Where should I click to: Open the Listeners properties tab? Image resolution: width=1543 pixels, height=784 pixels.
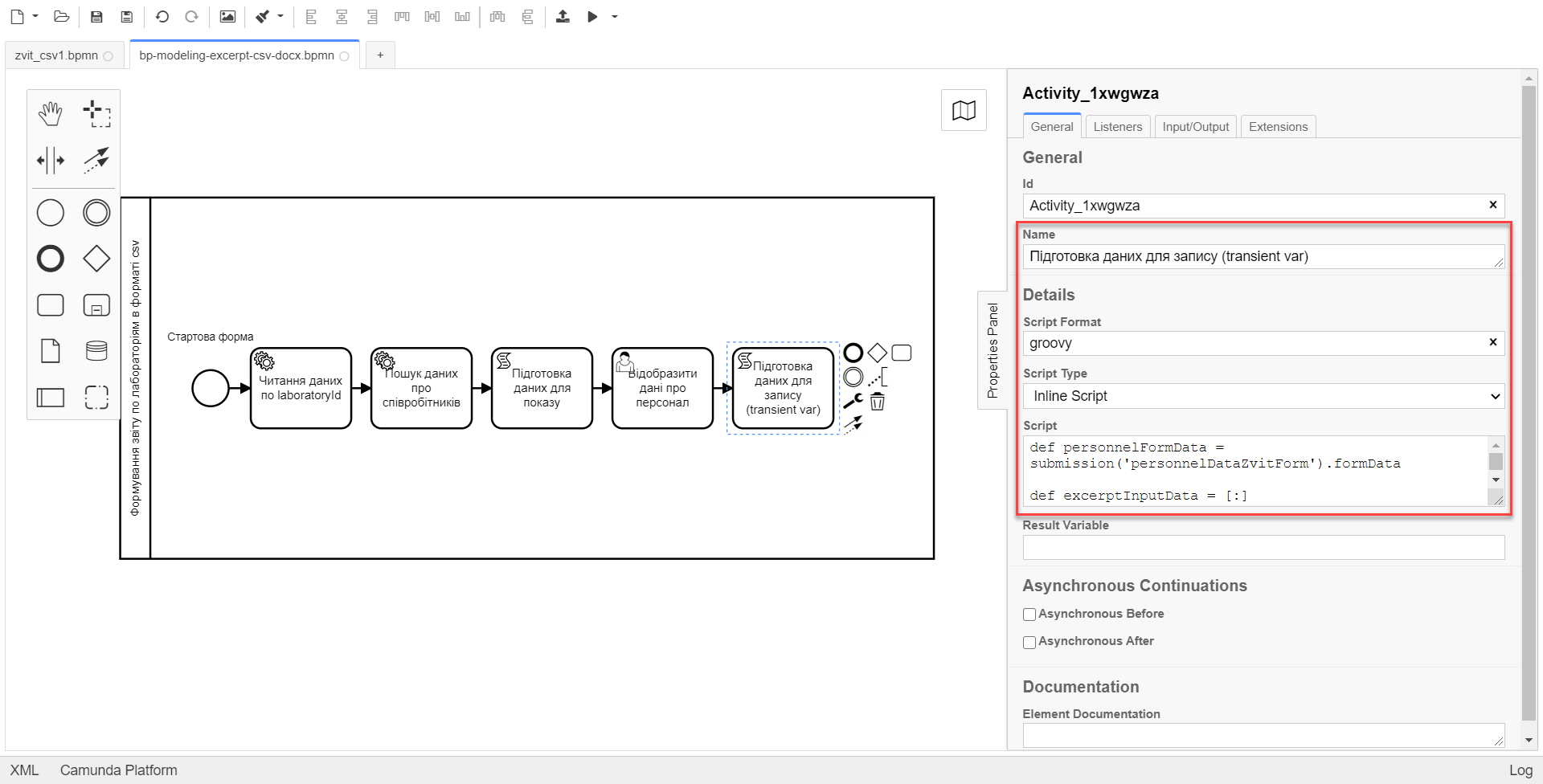pos(1117,126)
